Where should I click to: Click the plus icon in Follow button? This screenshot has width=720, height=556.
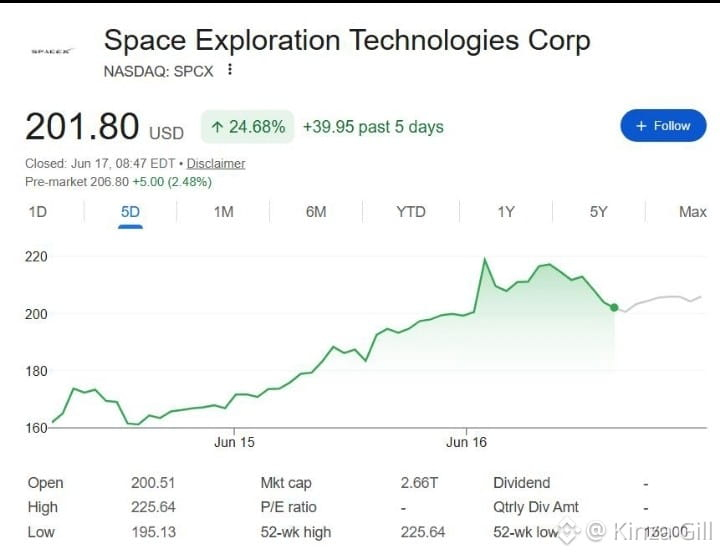point(641,126)
